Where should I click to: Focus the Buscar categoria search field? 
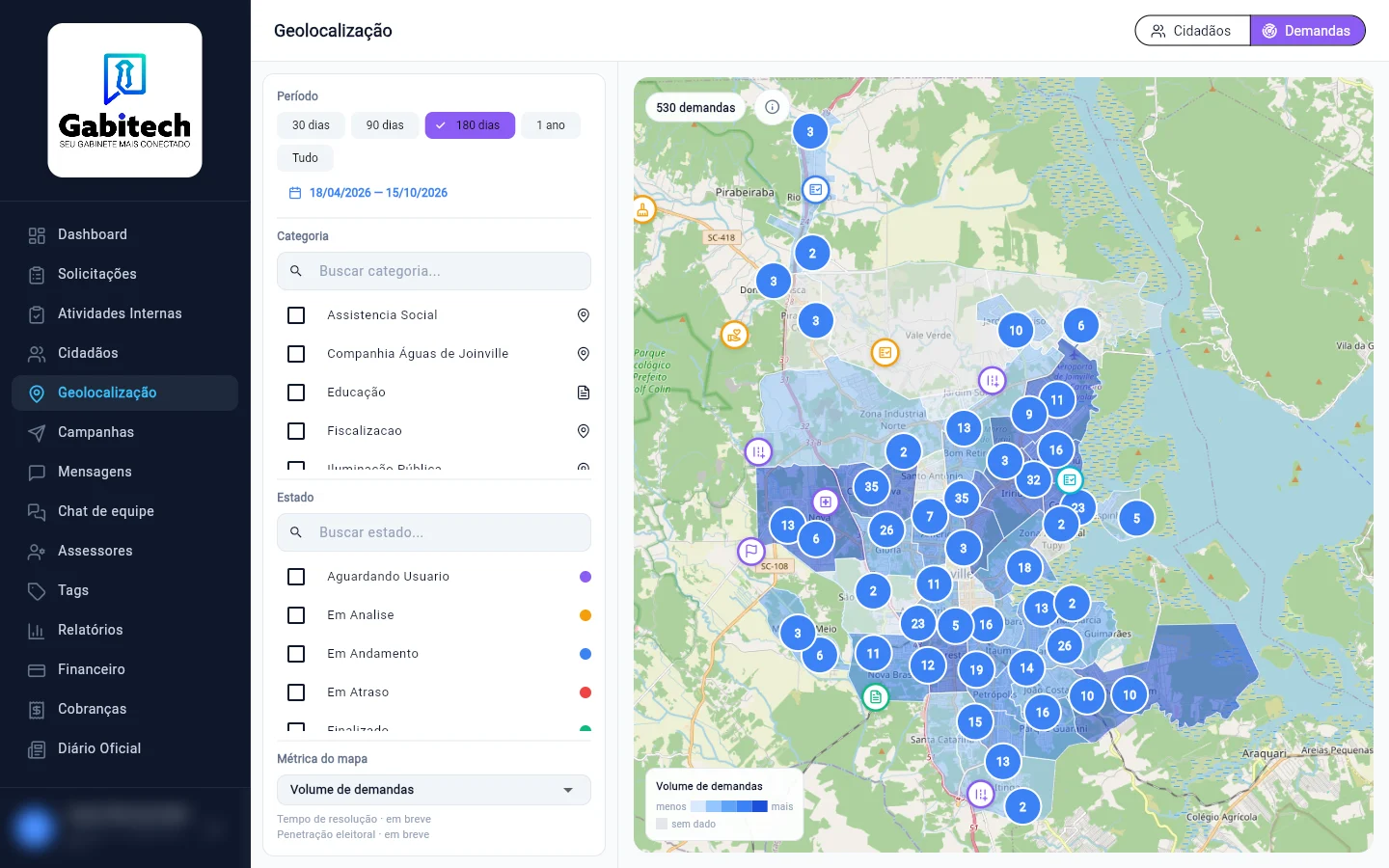point(434,271)
